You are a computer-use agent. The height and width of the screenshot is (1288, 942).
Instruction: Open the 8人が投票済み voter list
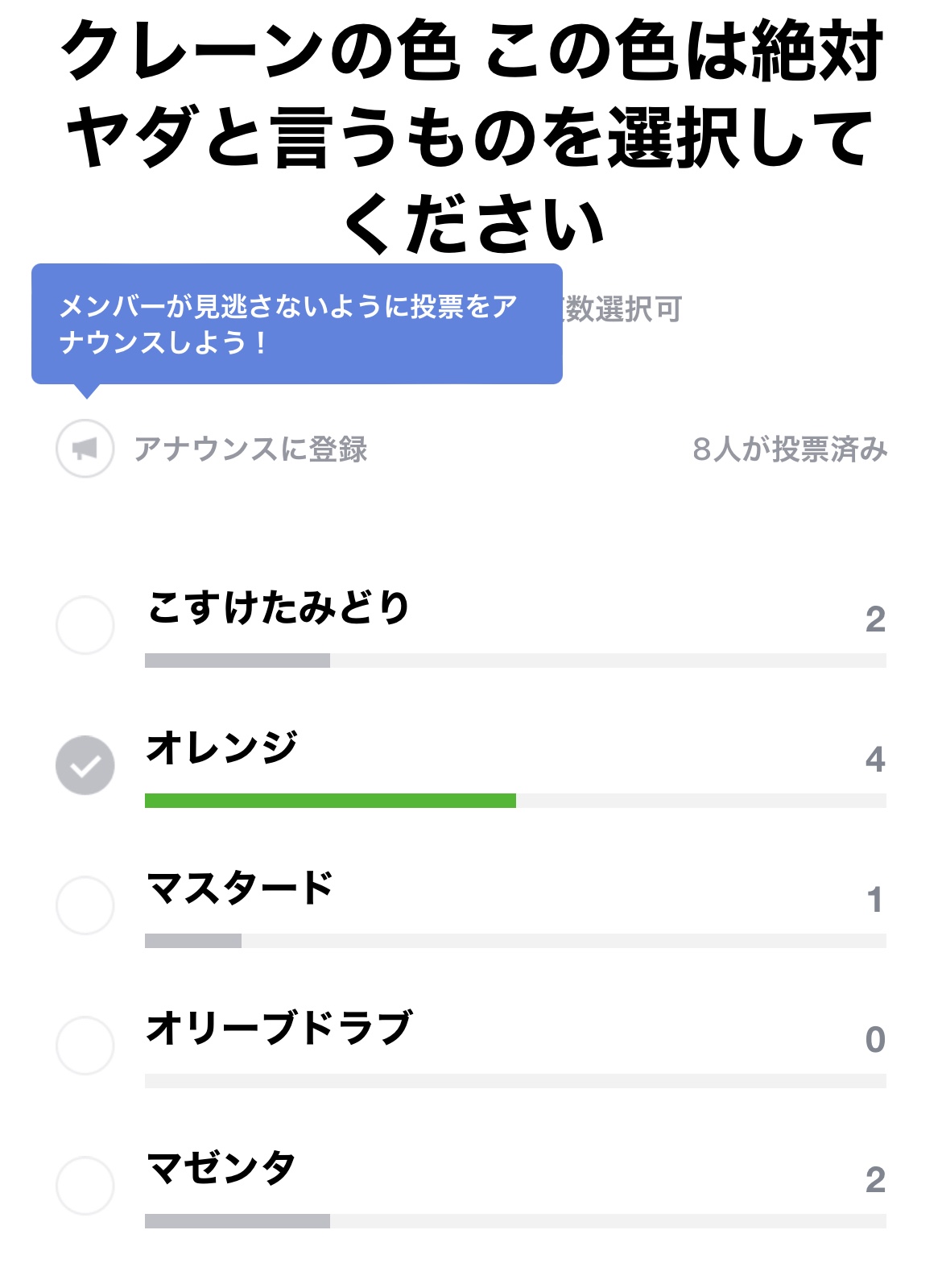pyautogui.click(x=790, y=449)
